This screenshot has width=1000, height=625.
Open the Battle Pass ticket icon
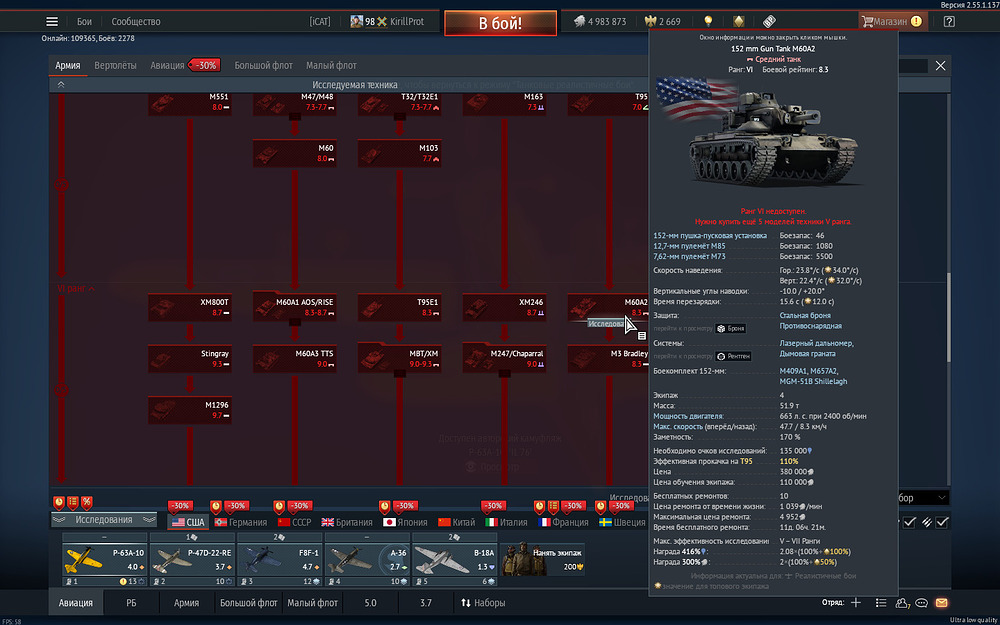coord(769,22)
